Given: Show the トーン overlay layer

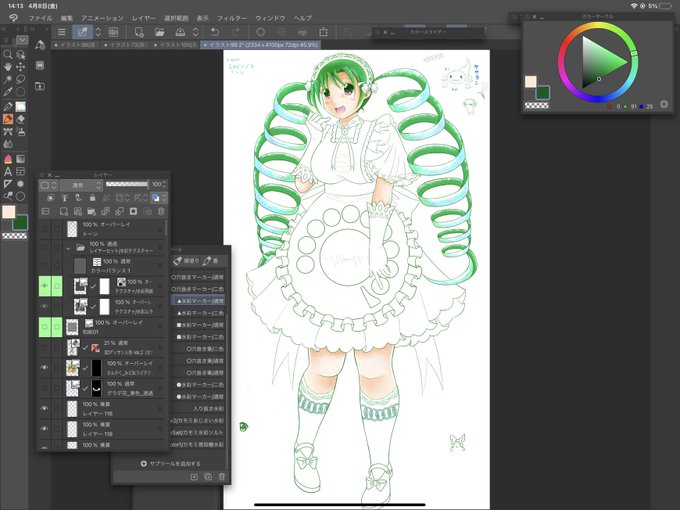Looking at the screenshot, I should tap(44, 229).
